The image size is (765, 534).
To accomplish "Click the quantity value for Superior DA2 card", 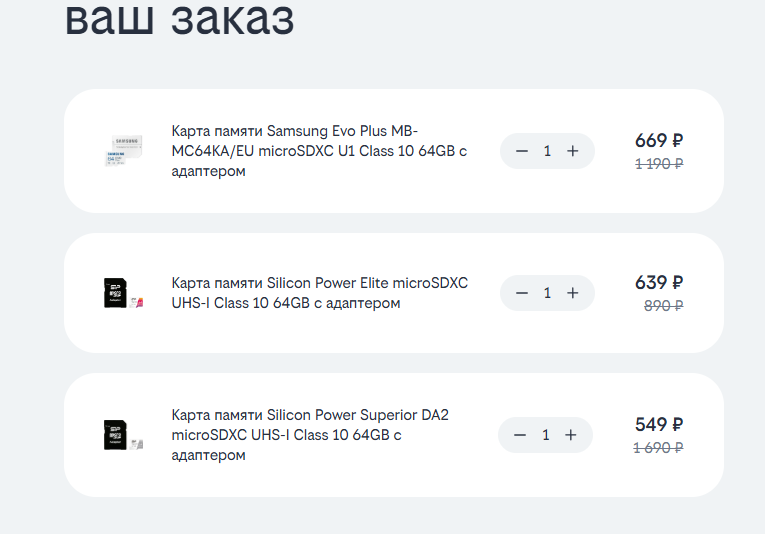I will pyautogui.click(x=545, y=435).
